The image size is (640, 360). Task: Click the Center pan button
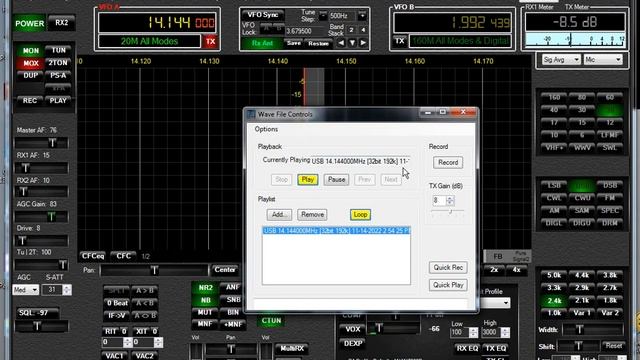click(x=224, y=270)
